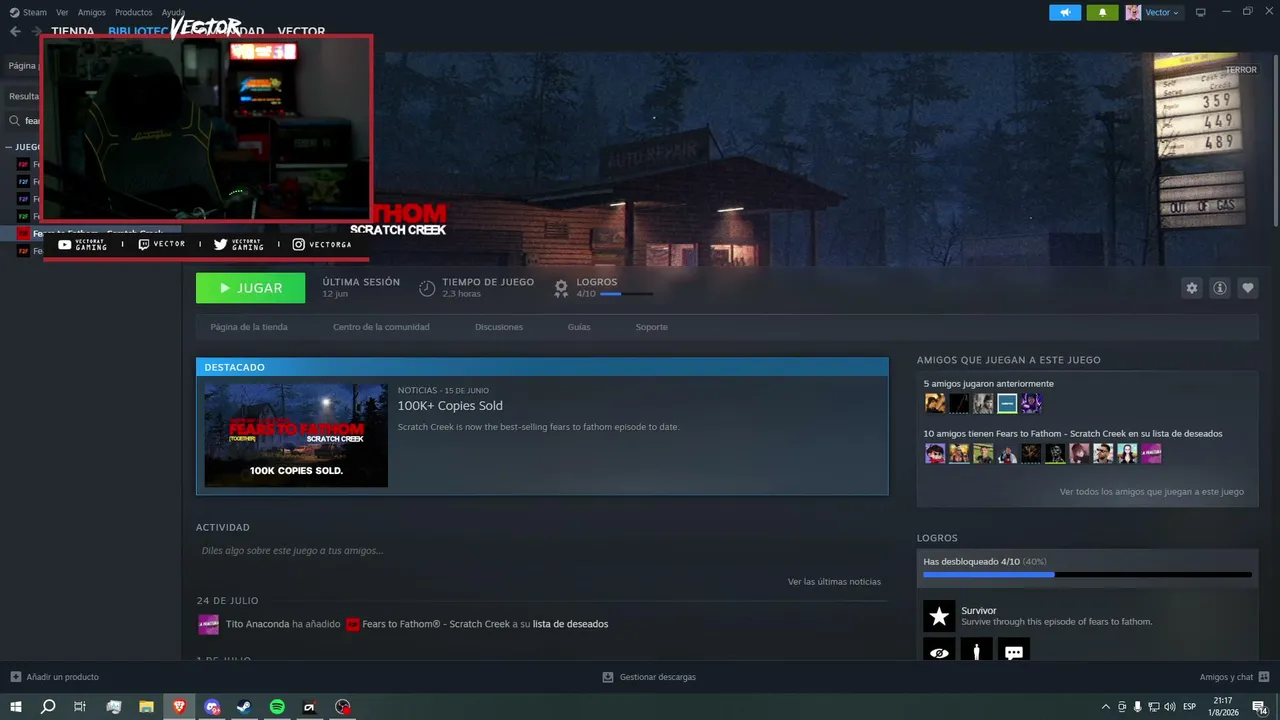The image size is (1280, 720).
Task: Open Spotify from the taskbar
Action: pos(277,707)
